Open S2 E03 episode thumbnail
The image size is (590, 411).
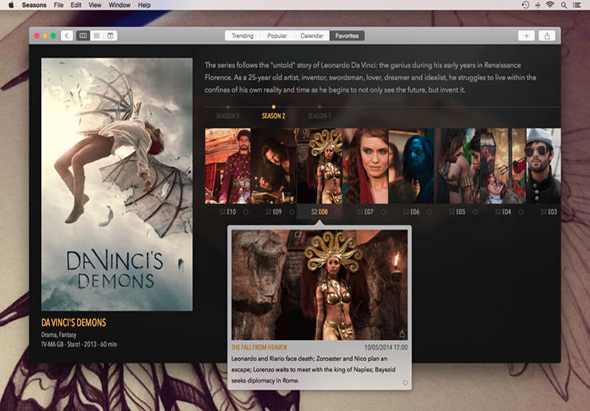543,166
